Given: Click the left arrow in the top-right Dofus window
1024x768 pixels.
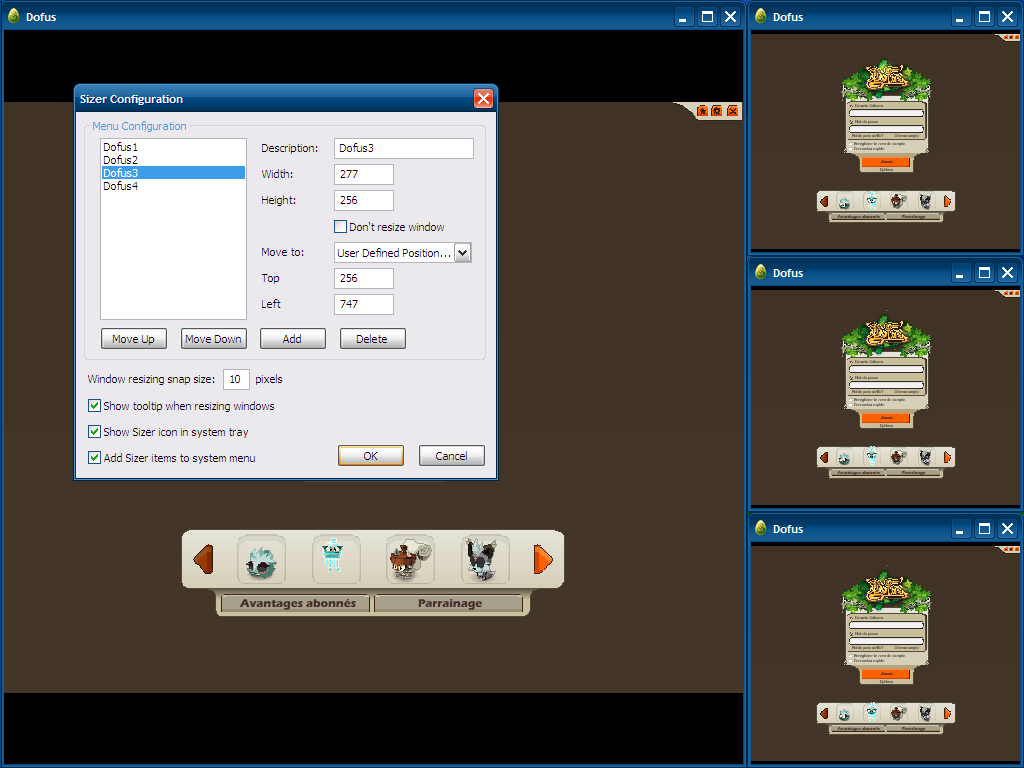Looking at the screenshot, I should (824, 202).
